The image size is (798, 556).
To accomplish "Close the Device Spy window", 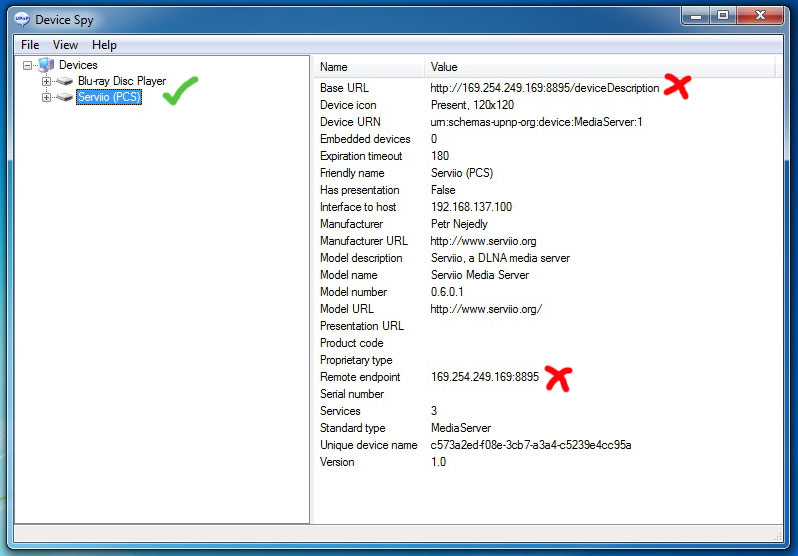I will click(x=760, y=16).
